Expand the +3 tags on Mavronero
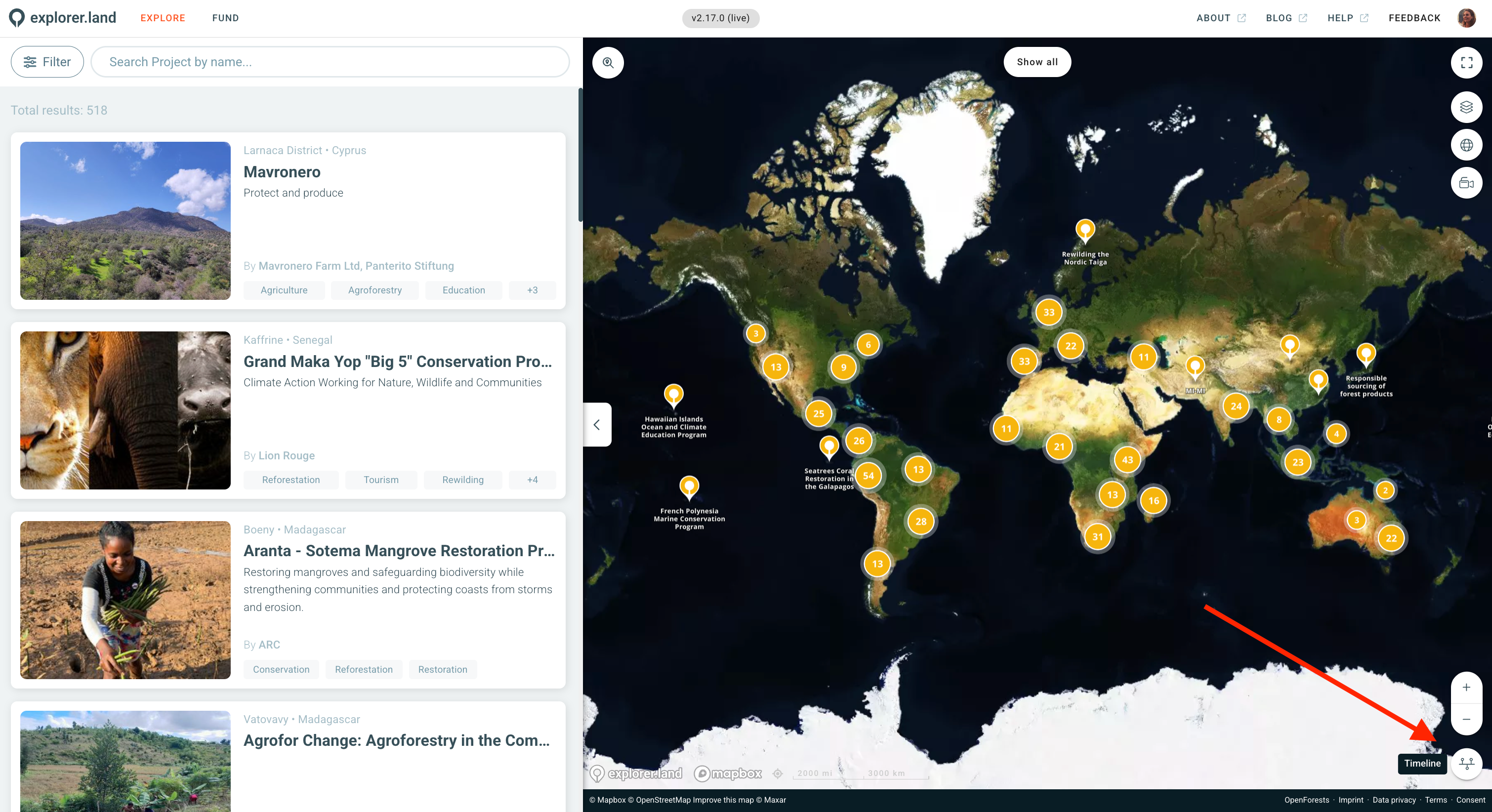Screen dimensions: 1492x812 [532, 290]
